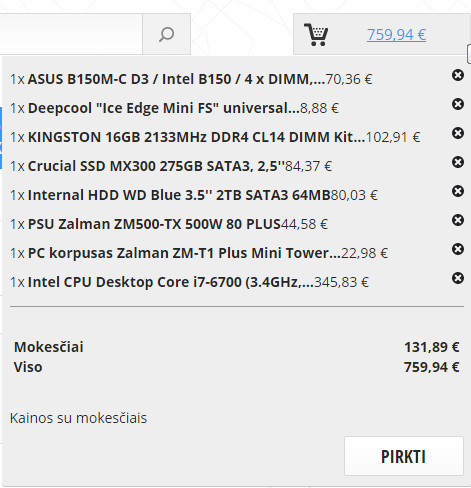Open Intel CPU Desktop Core i7-6700 product
471x488 pixels.
coord(171,282)
